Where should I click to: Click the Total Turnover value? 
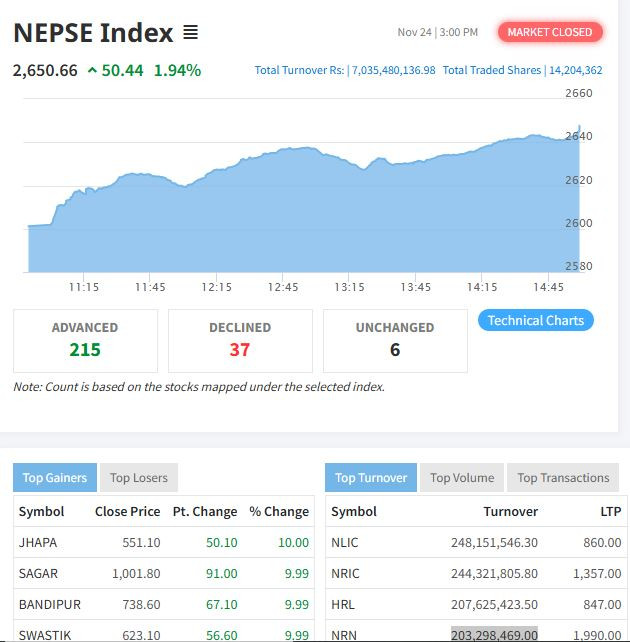coord(393,71)
